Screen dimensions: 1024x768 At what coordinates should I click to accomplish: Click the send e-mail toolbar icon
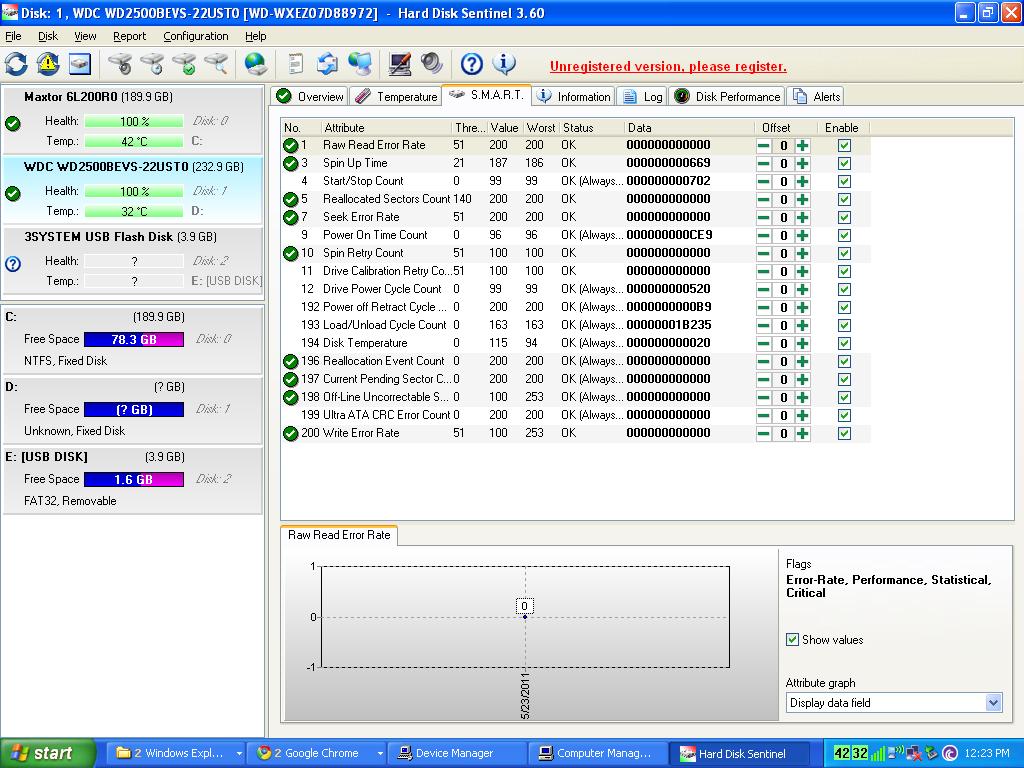pos(327,64)
